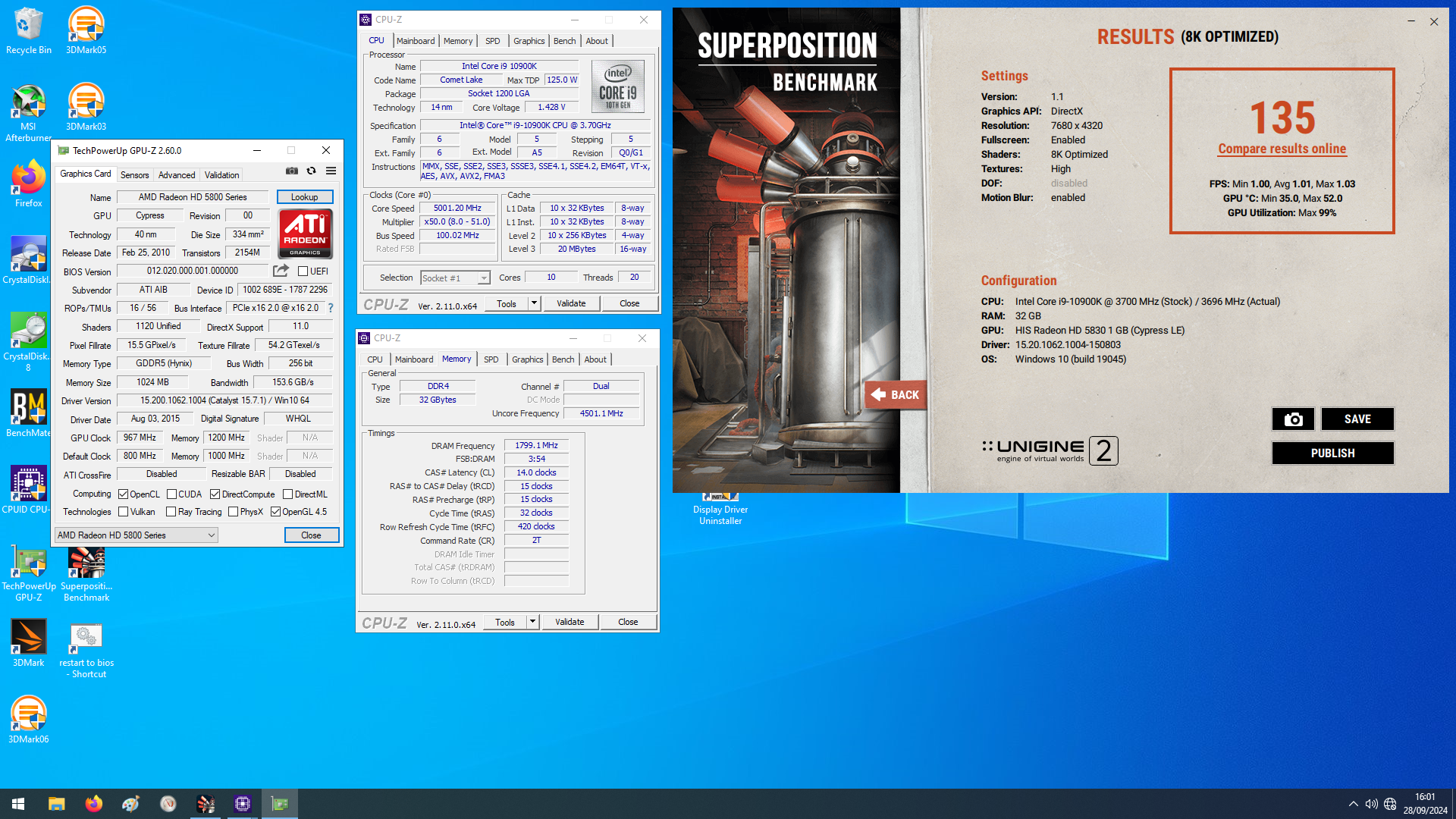Viewport: 1456px width, 819px height.
Task: Open Graphics tab in lower CPU-Z window
Action: pyautogui.click(x=527, y=359)
